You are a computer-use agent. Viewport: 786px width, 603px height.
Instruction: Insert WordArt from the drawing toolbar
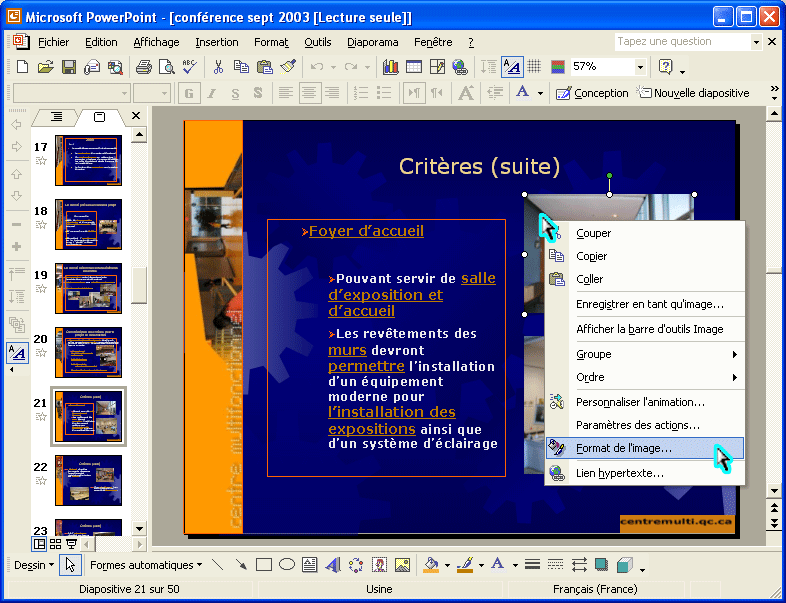(x=333, y=565)
